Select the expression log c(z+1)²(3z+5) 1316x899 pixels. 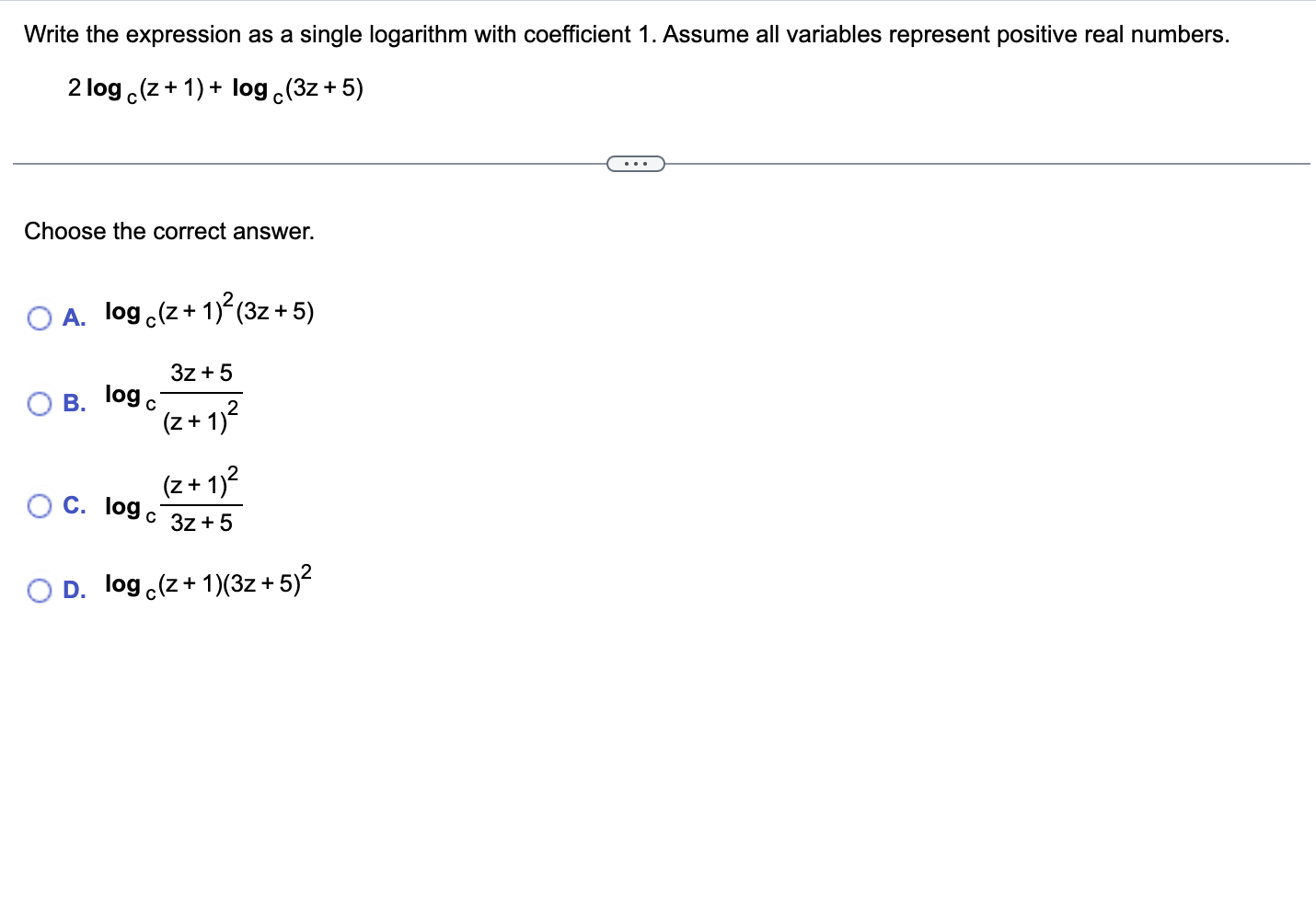208,312
